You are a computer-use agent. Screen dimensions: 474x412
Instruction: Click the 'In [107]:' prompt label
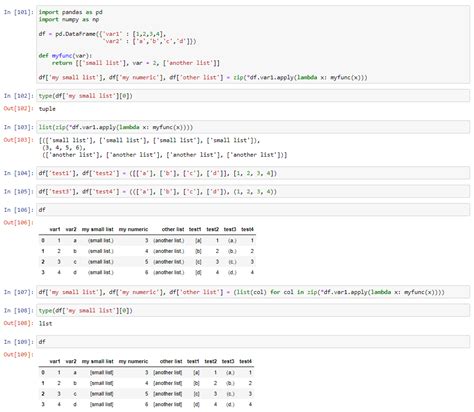click(19, 292)
